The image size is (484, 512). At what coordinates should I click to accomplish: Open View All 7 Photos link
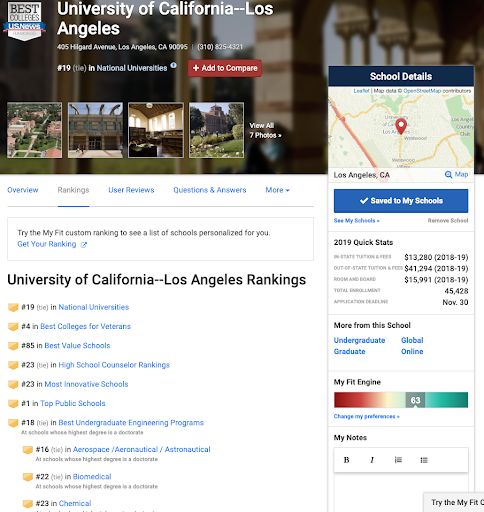pos(265,130)
